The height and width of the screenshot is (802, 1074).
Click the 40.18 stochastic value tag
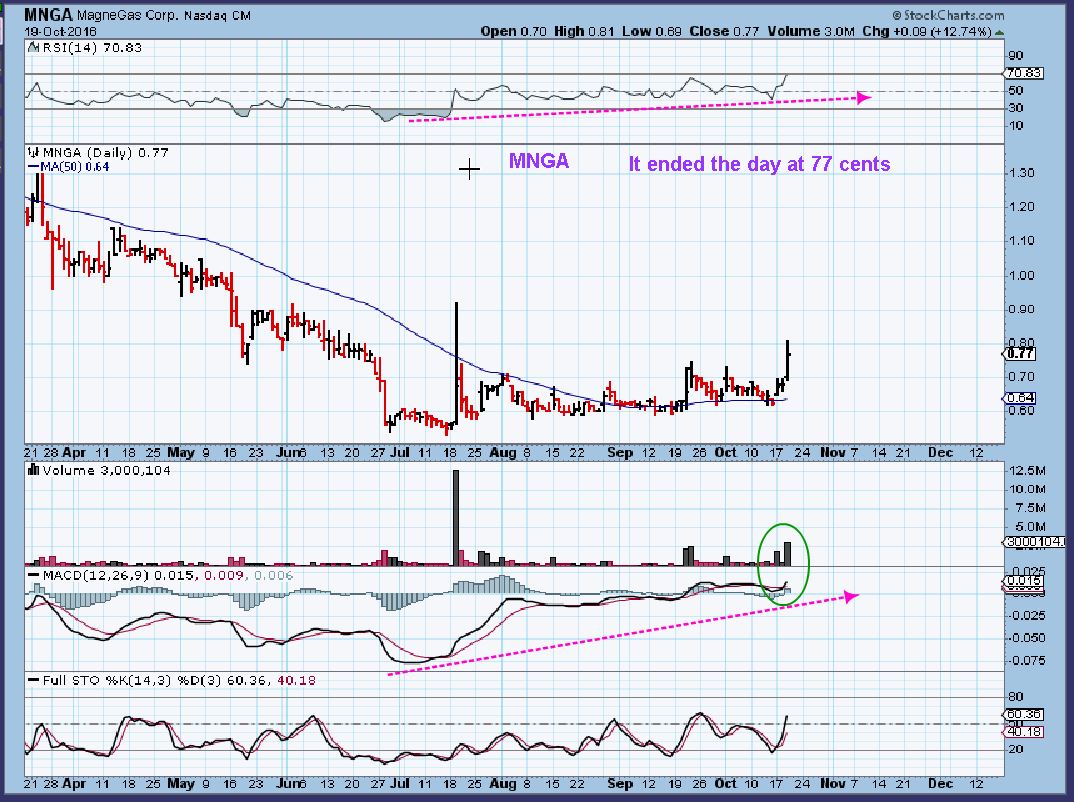point(1025,731)
